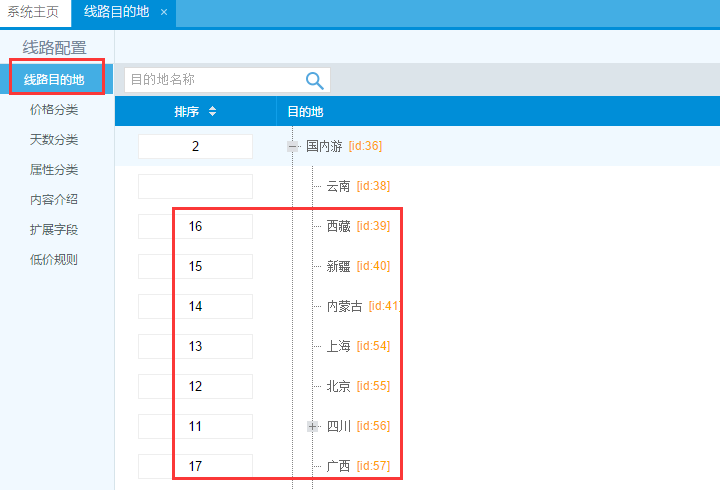Open 扩展字段 sidebar item
Viewport: 720px width, 490px height.
[x=54, y=230]
